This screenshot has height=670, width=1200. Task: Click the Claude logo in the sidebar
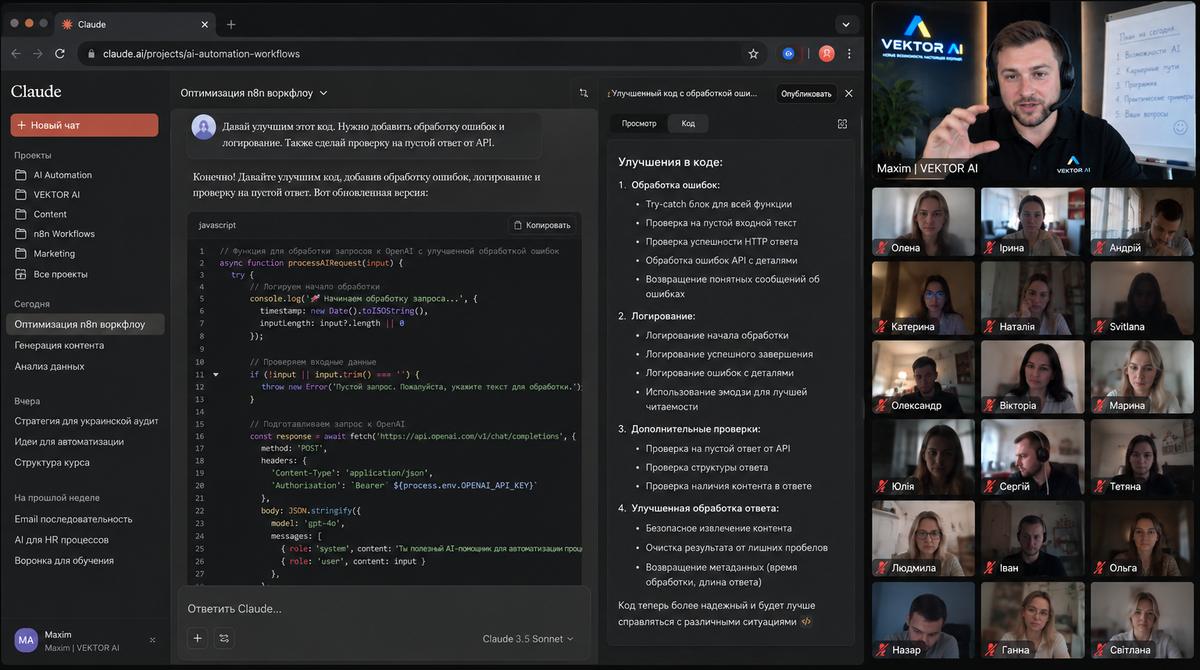[x=36, y=91]
